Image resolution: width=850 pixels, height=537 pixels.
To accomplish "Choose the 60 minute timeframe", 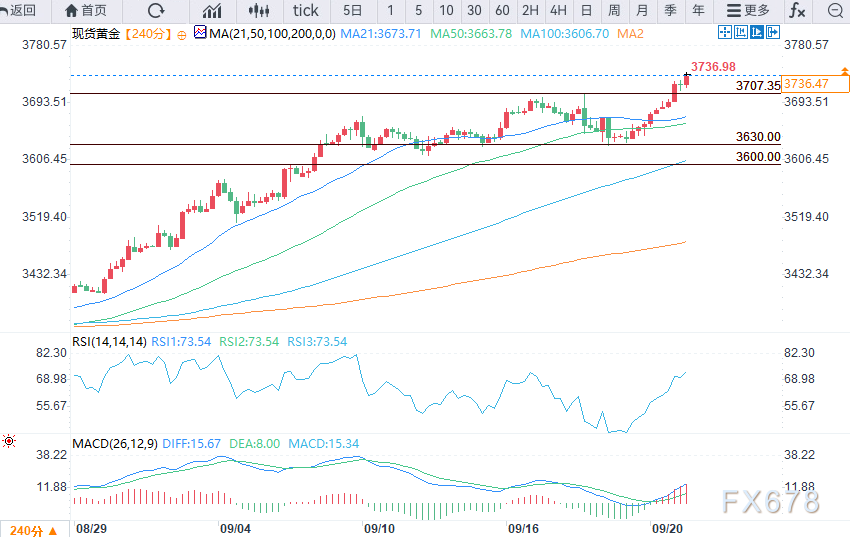I will pyautogui.click(x=502, y=10).
